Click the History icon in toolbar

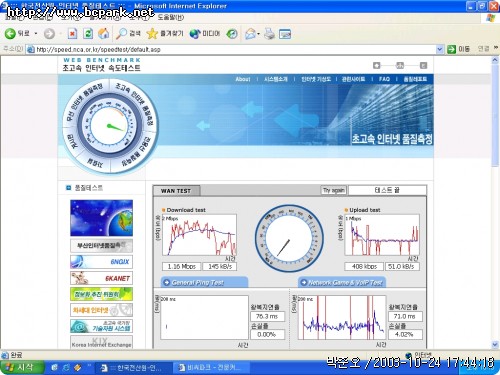point(232,34)
